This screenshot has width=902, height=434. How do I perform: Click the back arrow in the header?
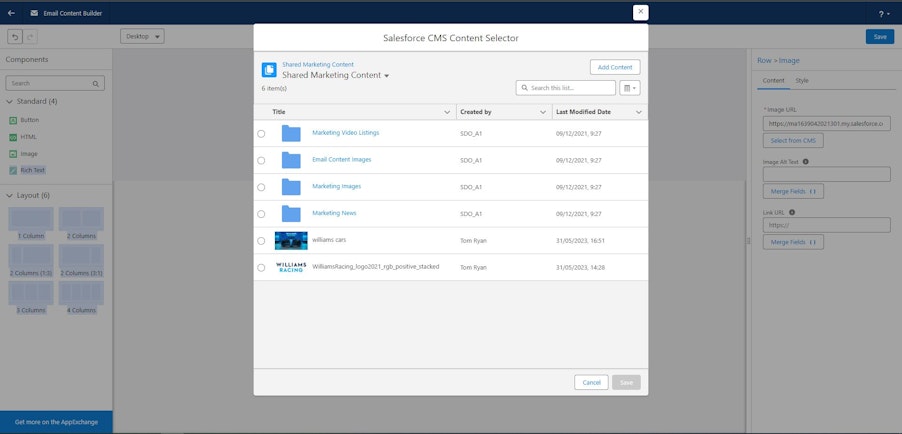pyautogui.click(x=11, y=13)
